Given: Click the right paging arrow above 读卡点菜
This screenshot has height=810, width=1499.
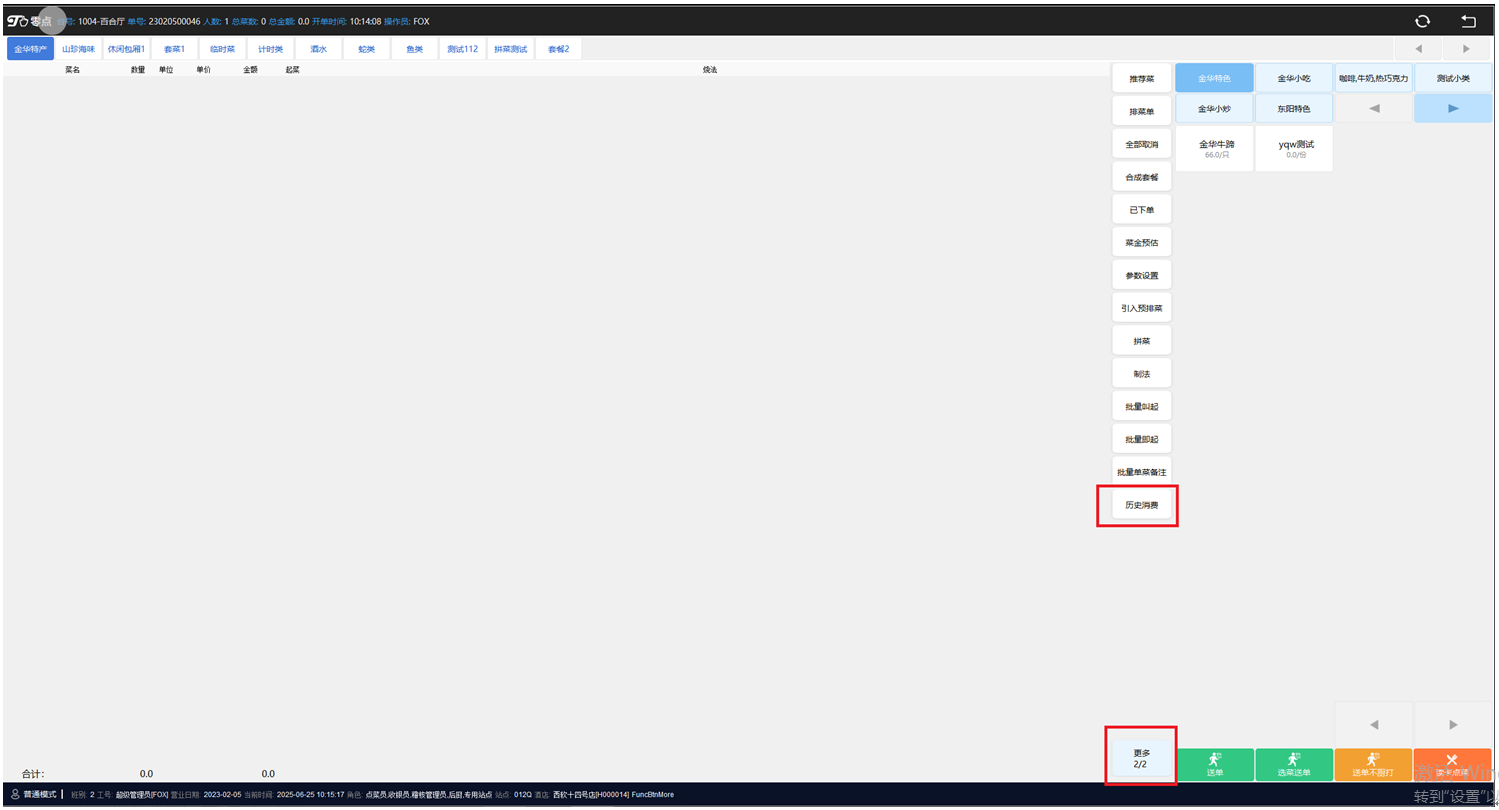Looking at the screenshot, I should pyautogui.click(x=1453, y=724).
